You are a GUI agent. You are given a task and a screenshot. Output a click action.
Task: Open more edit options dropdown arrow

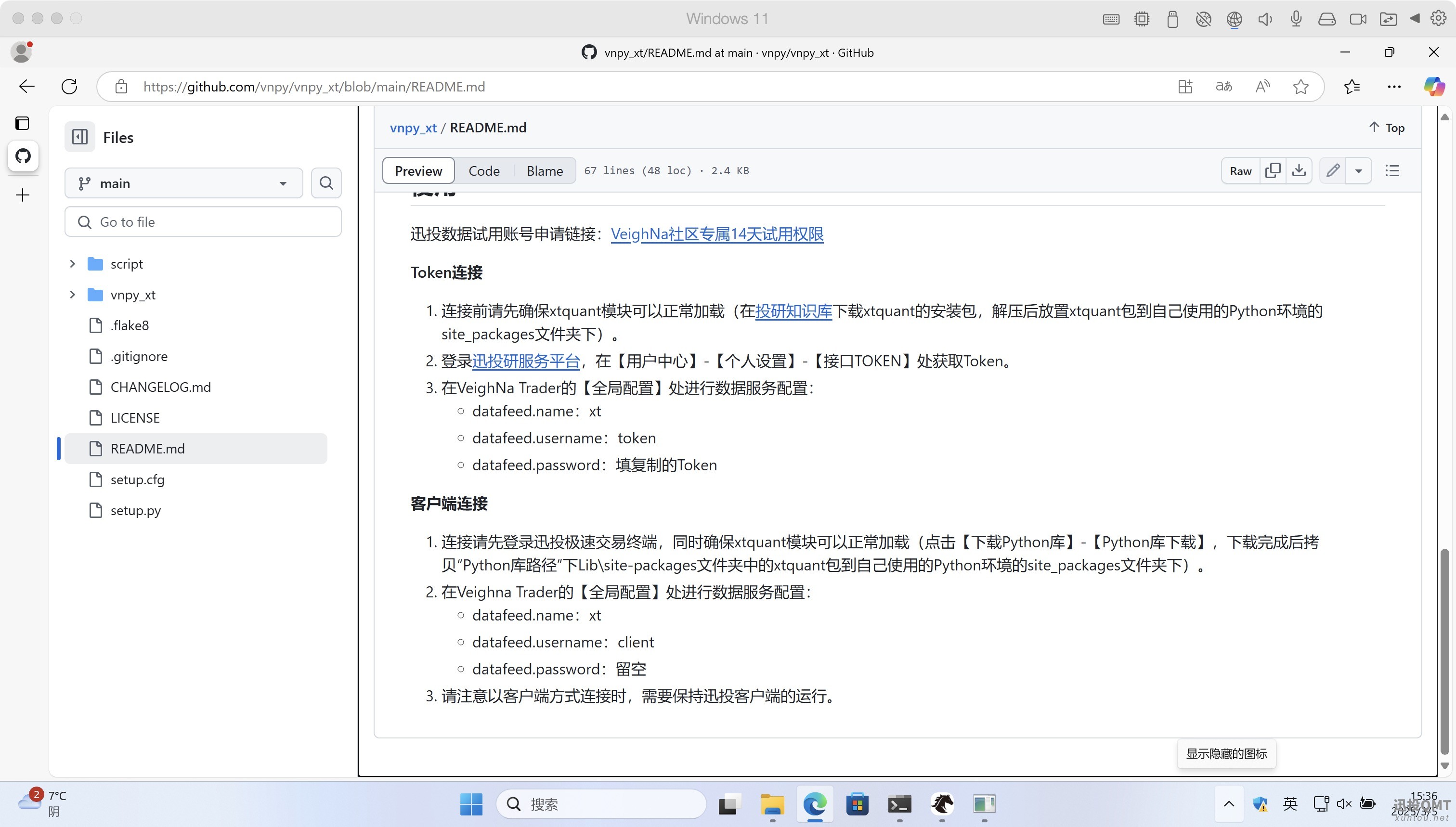tap(1359, 170)
